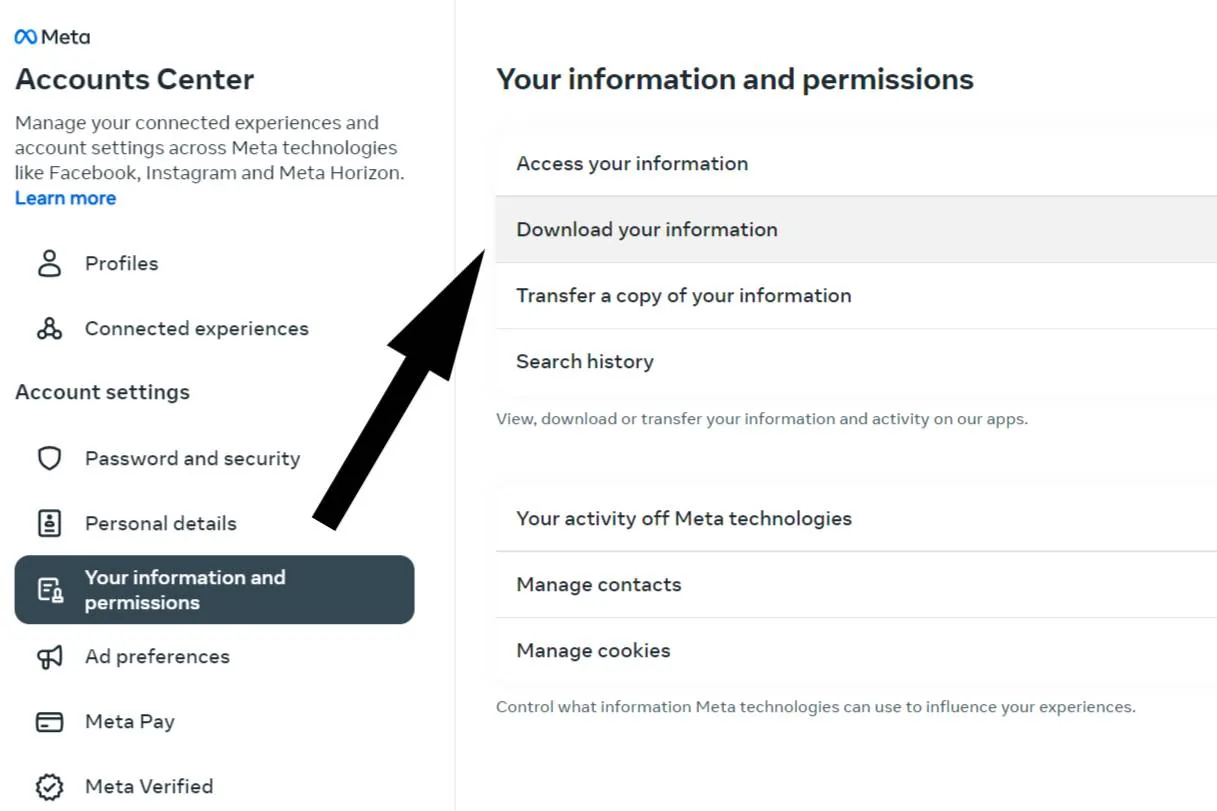Open Meta Verified settings

(x=148, y=786)
